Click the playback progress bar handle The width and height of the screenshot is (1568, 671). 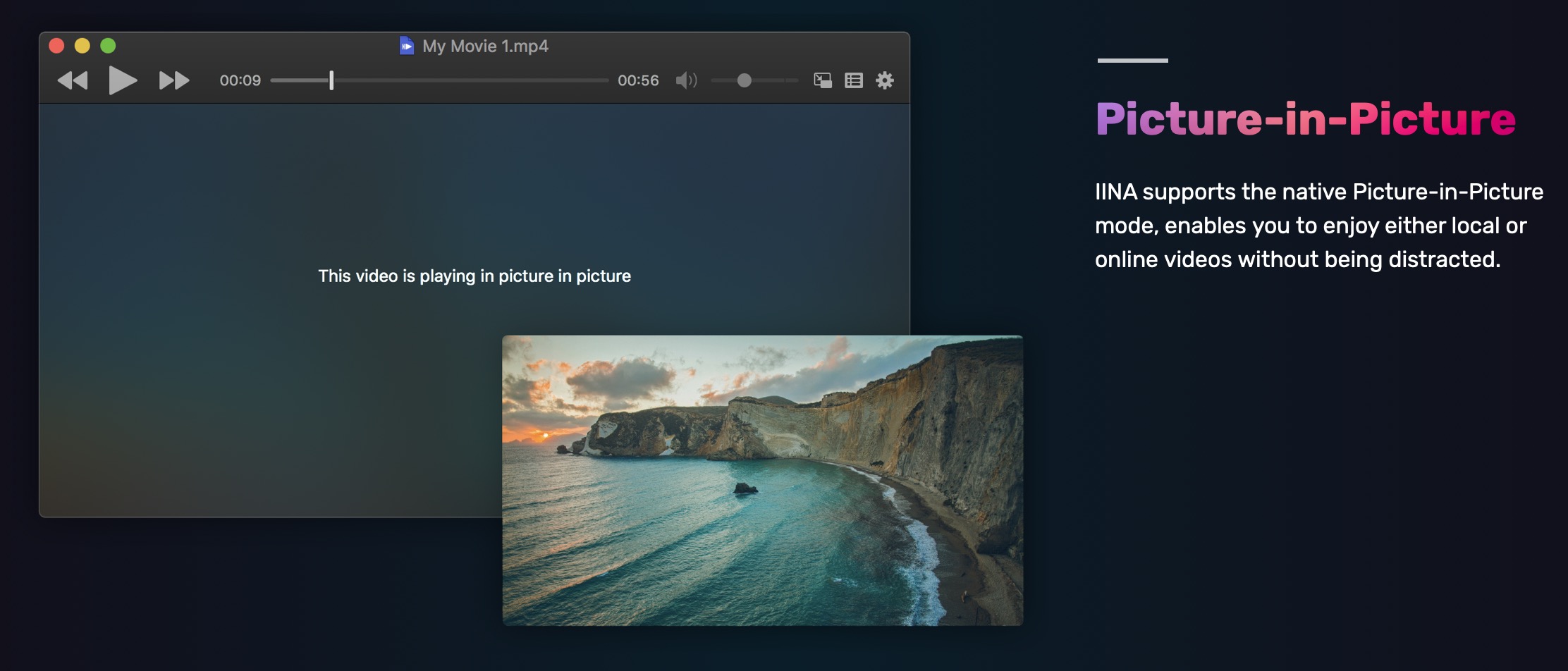tap(331, 80)
